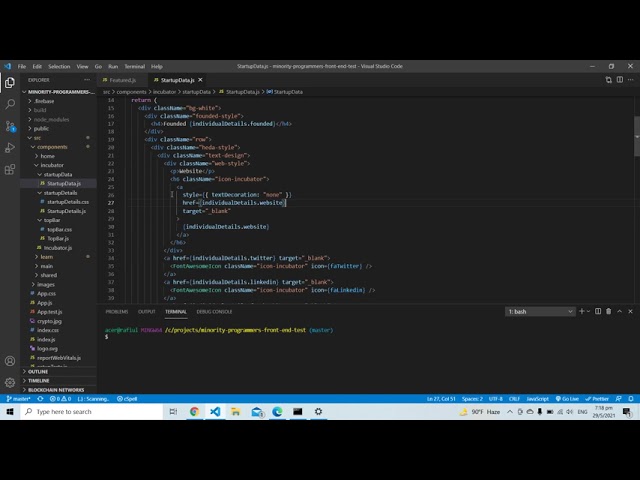Maximize the terminal panel size
The width and height of the screenshot is (640, 480).
[x=620, y=311]
